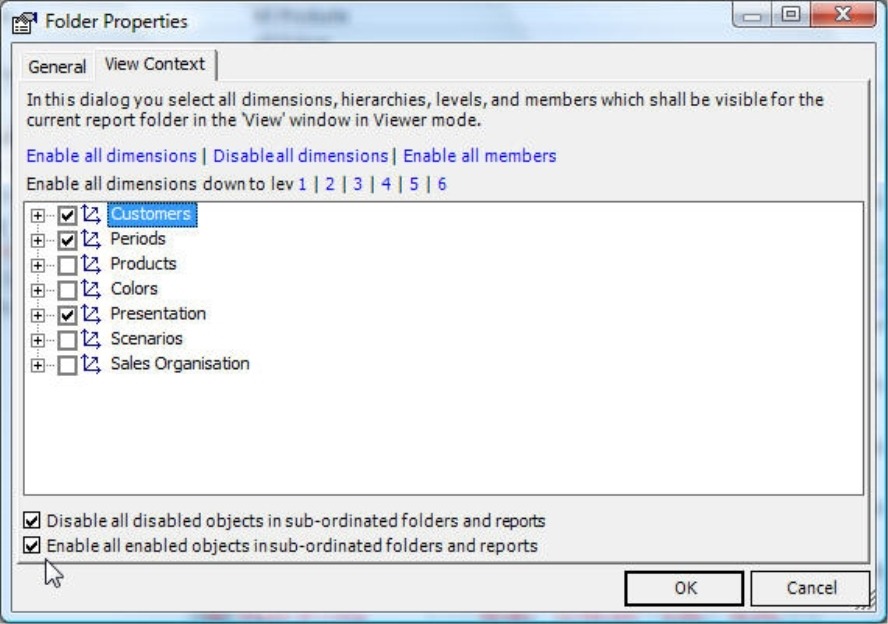Click level 3 in enable-down-to-level links
The height and width of the screenshot is (624, 888).
tap(357, 184)
